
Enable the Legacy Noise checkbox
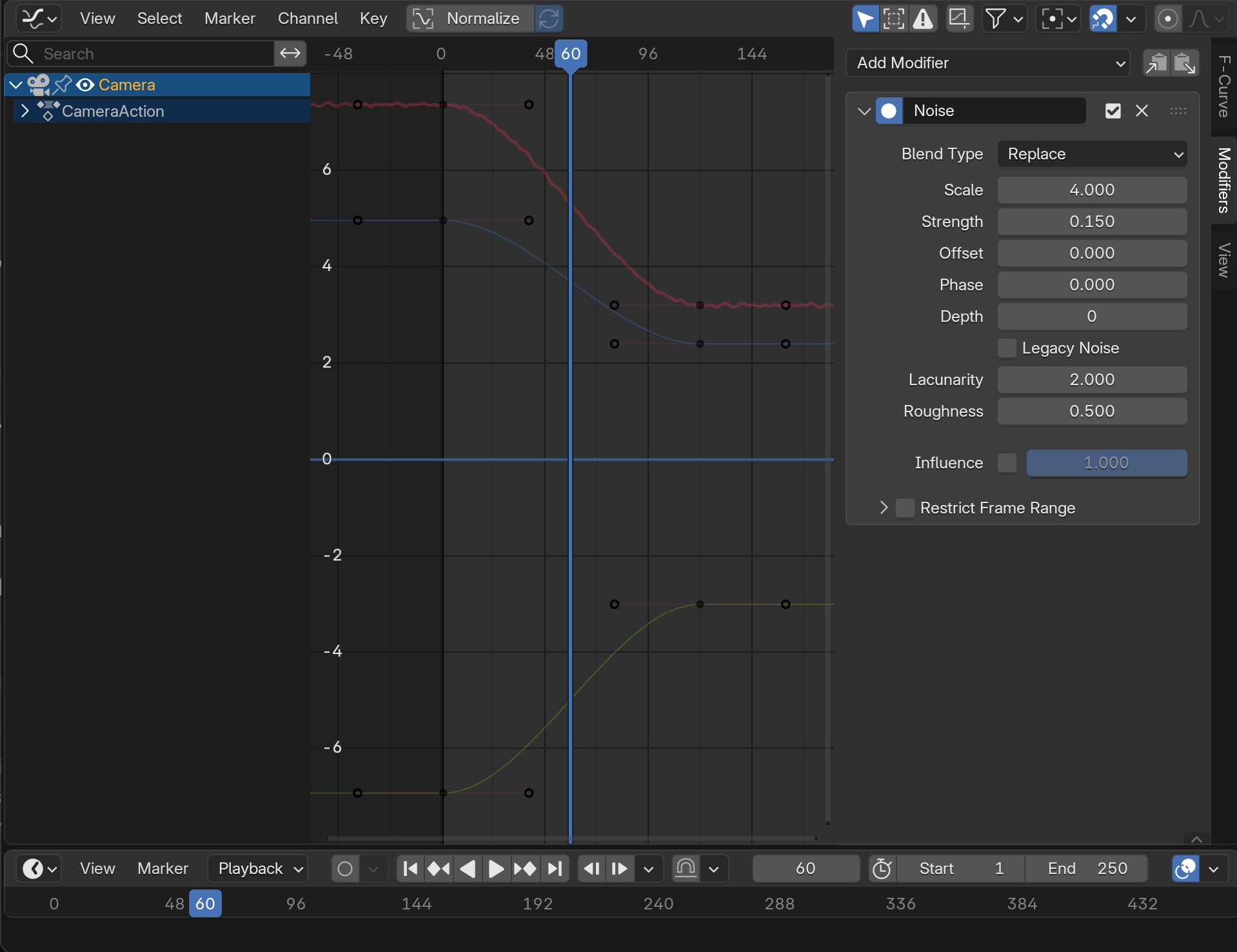1007,348
